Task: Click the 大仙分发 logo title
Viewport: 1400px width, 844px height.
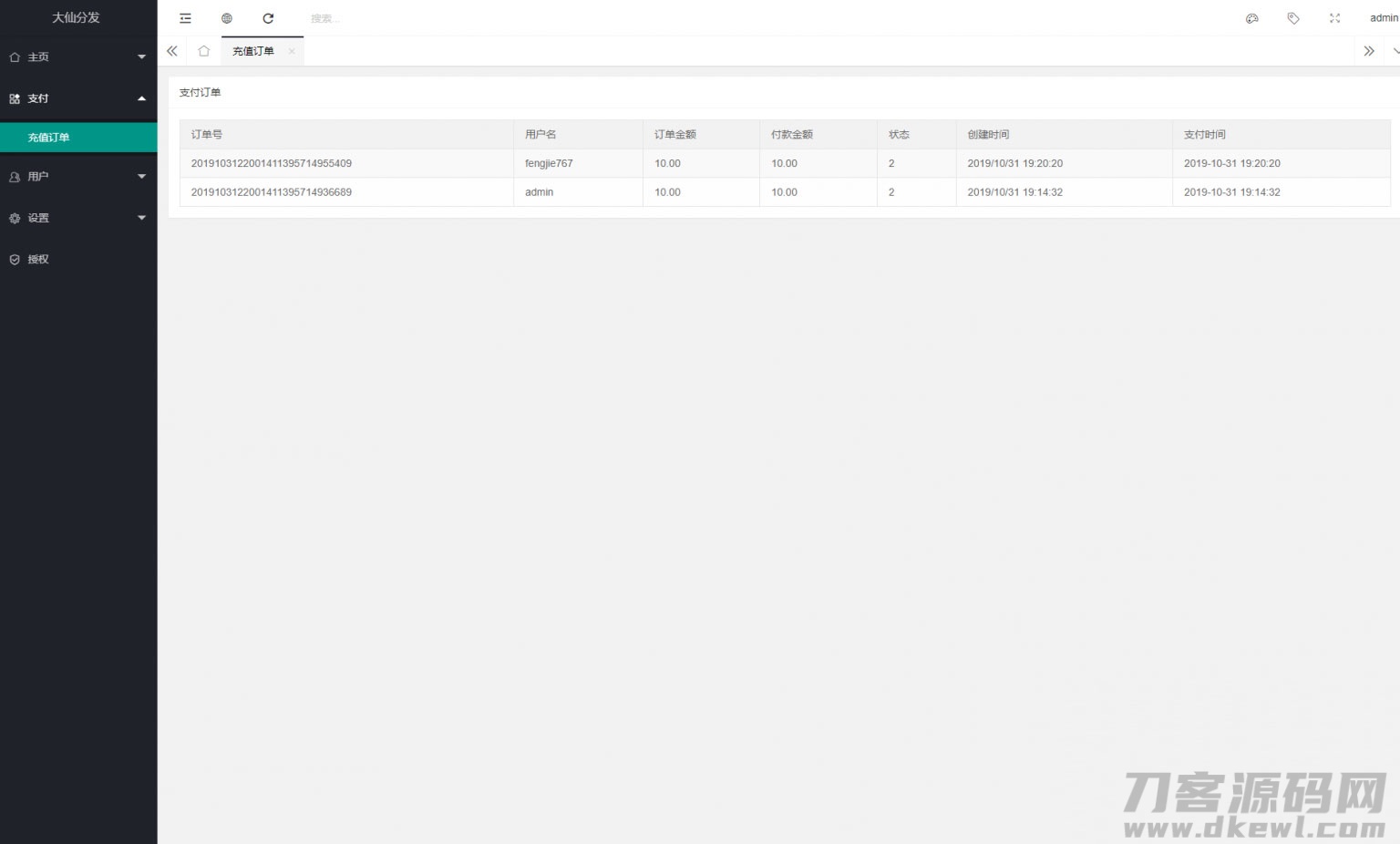Action: 76,17
